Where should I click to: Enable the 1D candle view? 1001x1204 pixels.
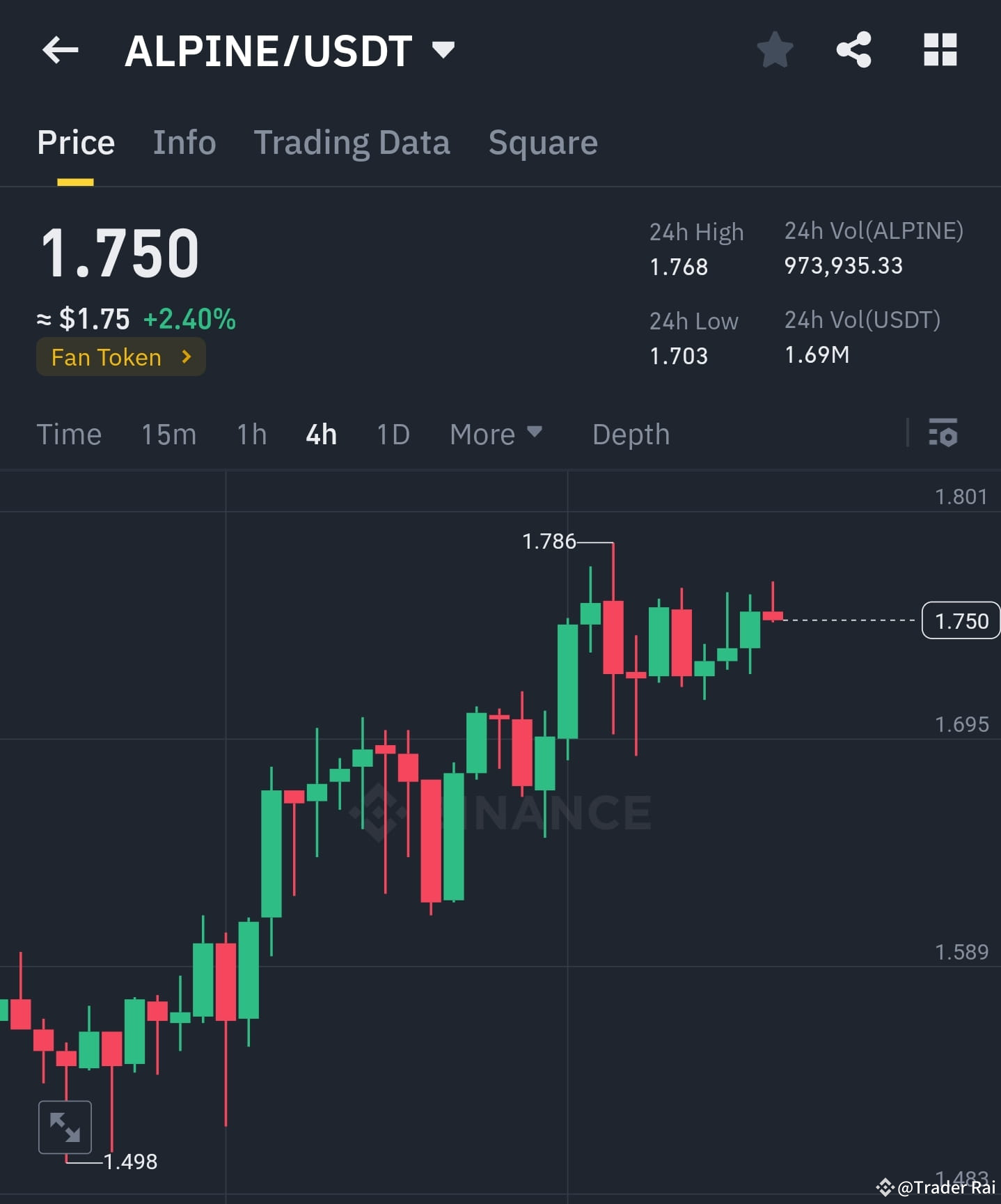click(x=392, y=434)
